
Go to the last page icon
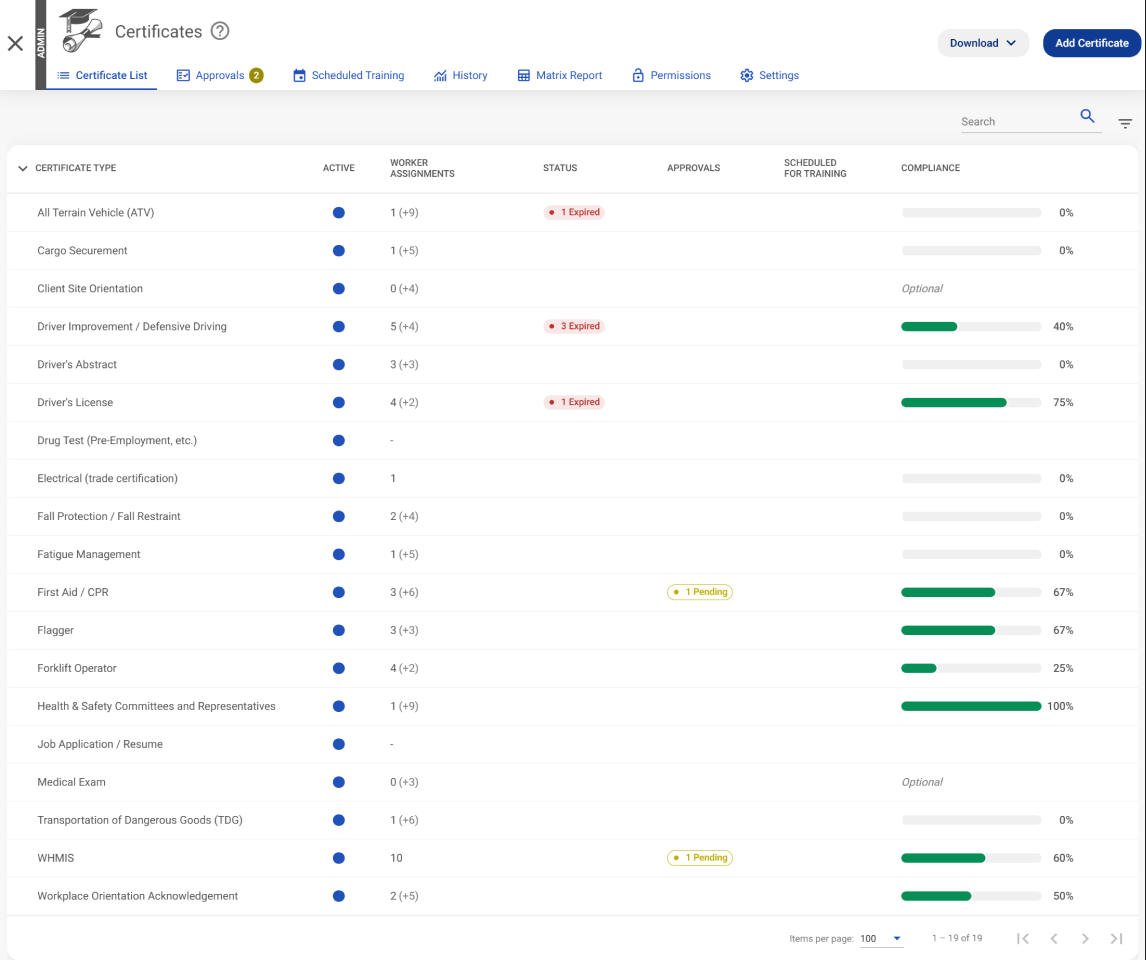[1116, 938]
